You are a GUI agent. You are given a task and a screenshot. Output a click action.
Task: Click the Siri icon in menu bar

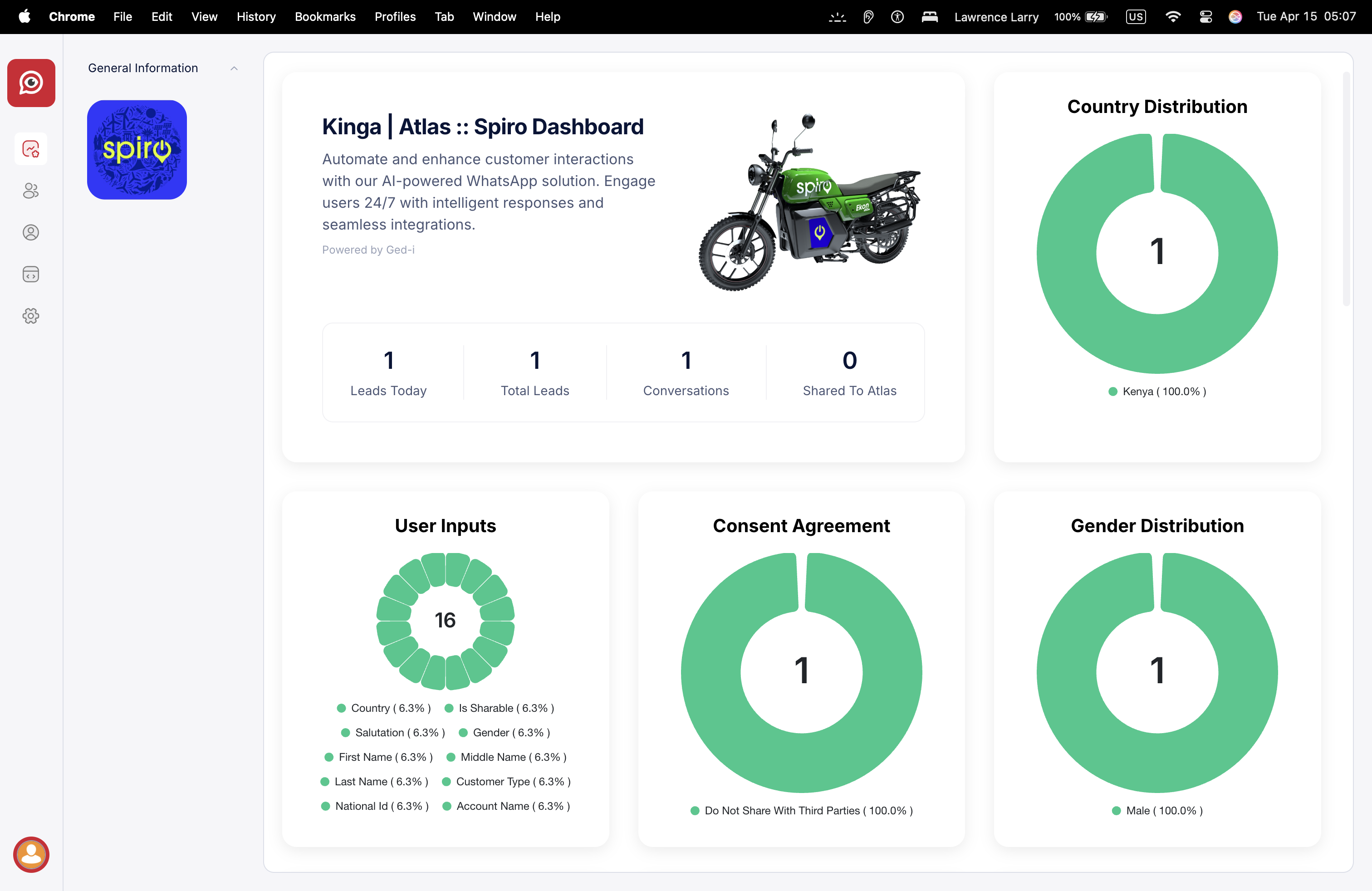coord(1235,17)
